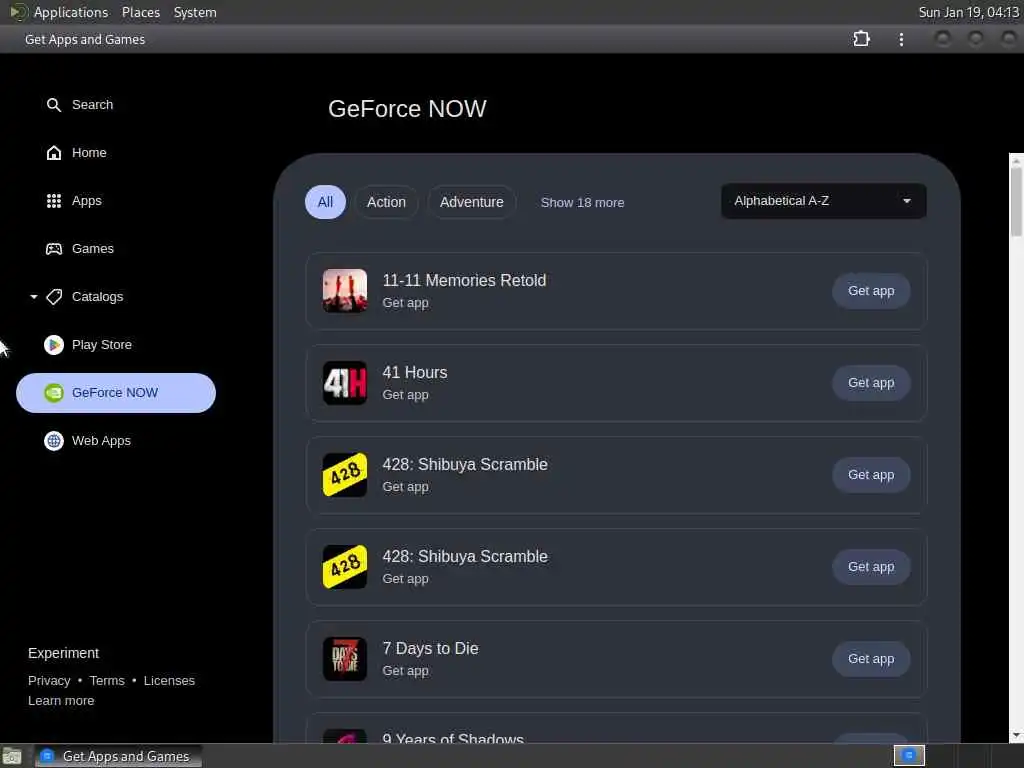Click Get Apps and Games taskbar entry
The width and height of the screenshot is (1024, 768).
[118, 756]
